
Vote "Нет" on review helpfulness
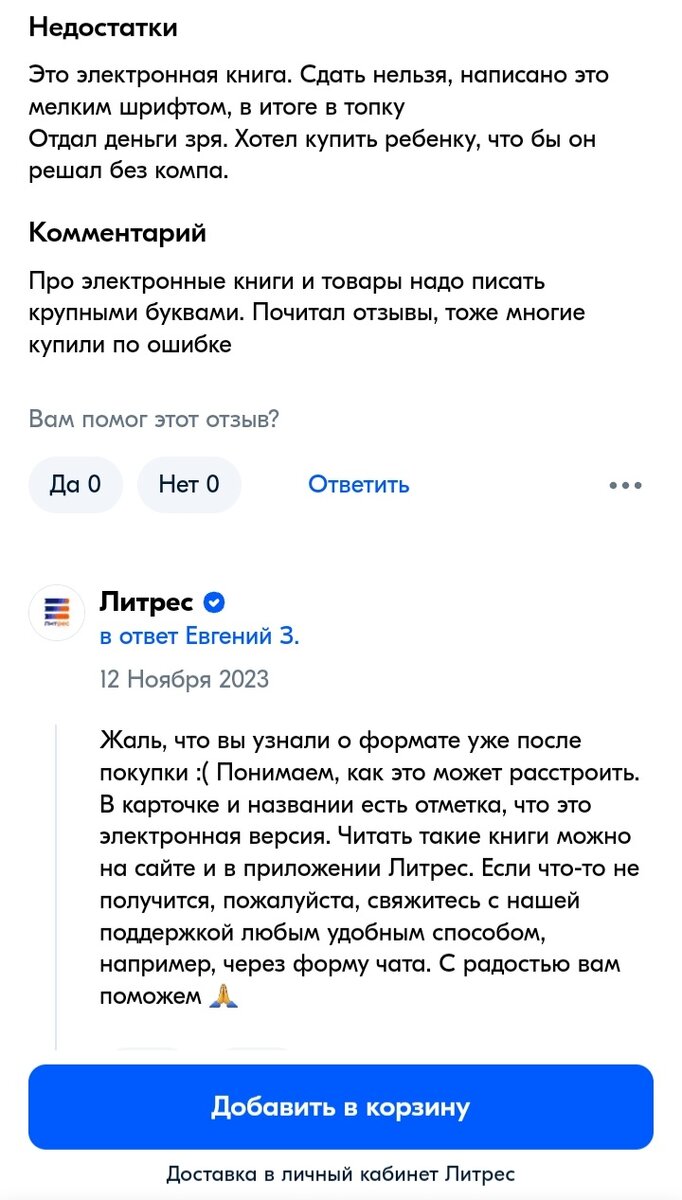189,485
